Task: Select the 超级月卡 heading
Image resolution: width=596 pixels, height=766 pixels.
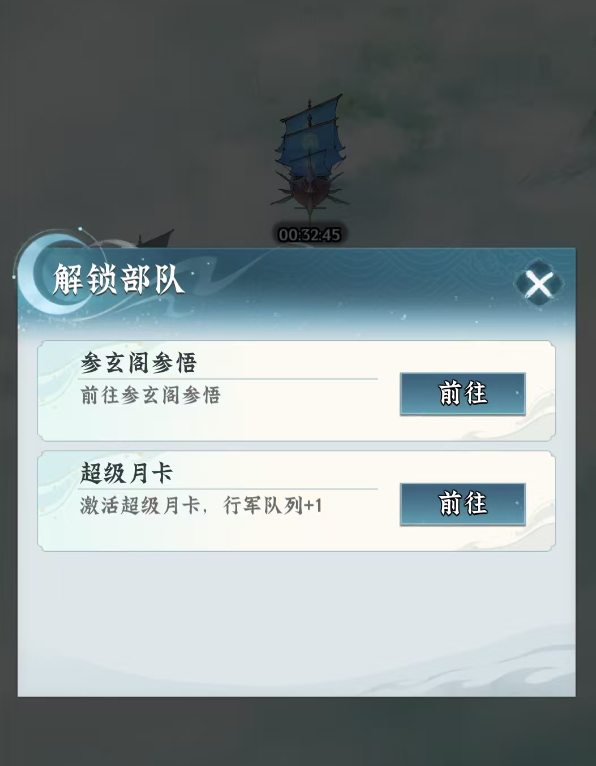Action: (126, 473)
